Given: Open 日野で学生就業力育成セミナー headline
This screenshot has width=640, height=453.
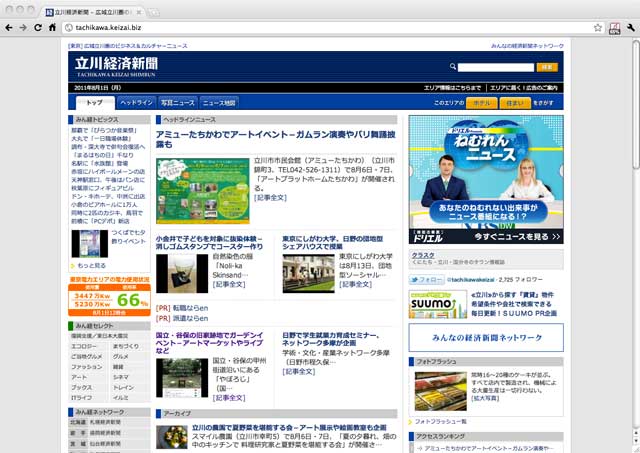Looking at the screenshot, I should coord(331,339).
